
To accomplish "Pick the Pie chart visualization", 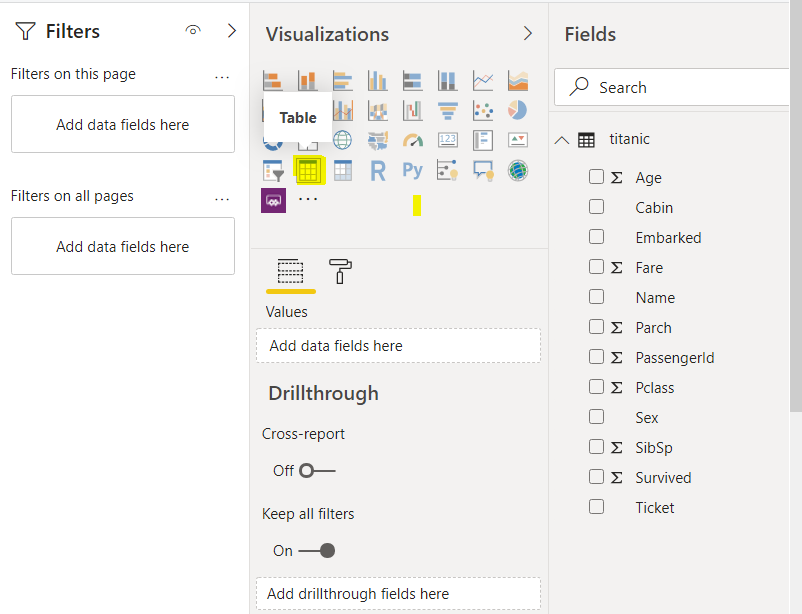I will coord(517,110).
